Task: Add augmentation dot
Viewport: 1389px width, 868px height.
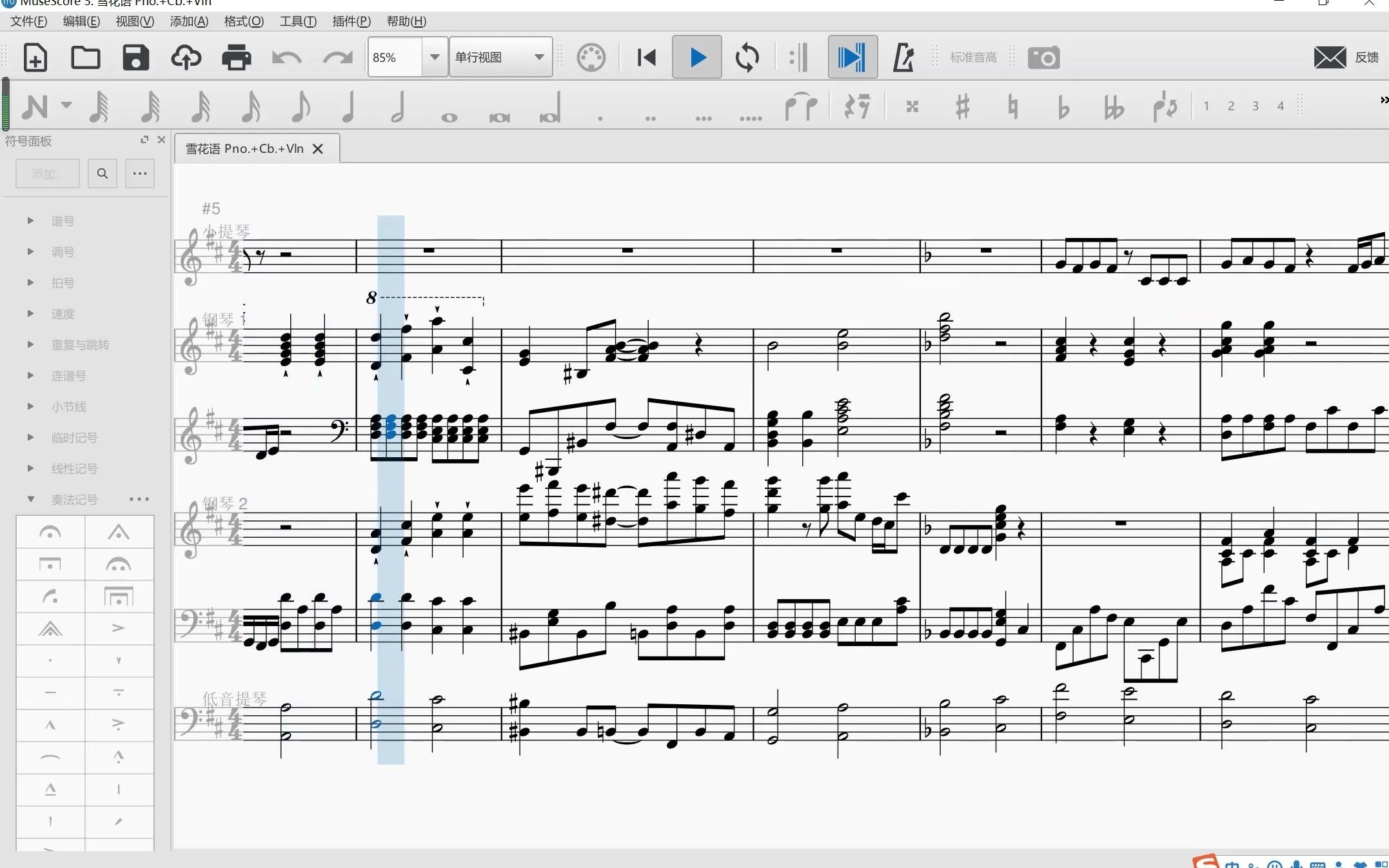Action: [600, 118]
